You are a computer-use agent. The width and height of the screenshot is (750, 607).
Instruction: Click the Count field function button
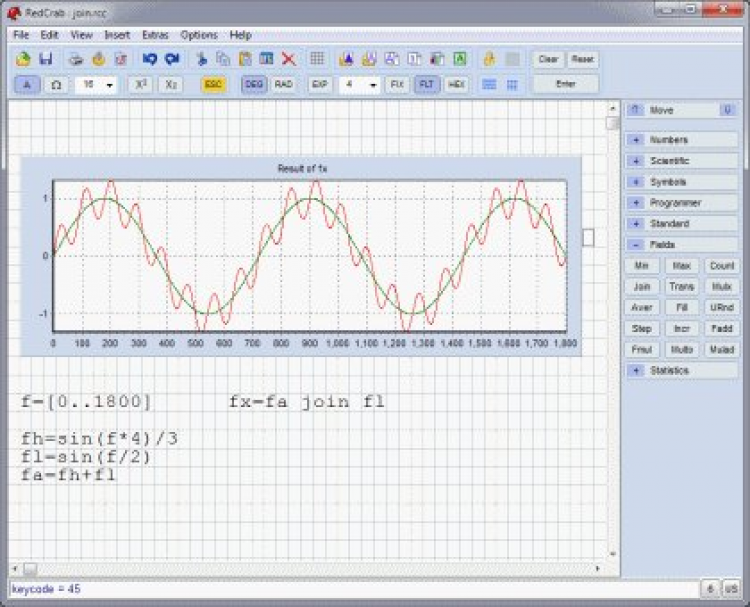click(722, 265)
